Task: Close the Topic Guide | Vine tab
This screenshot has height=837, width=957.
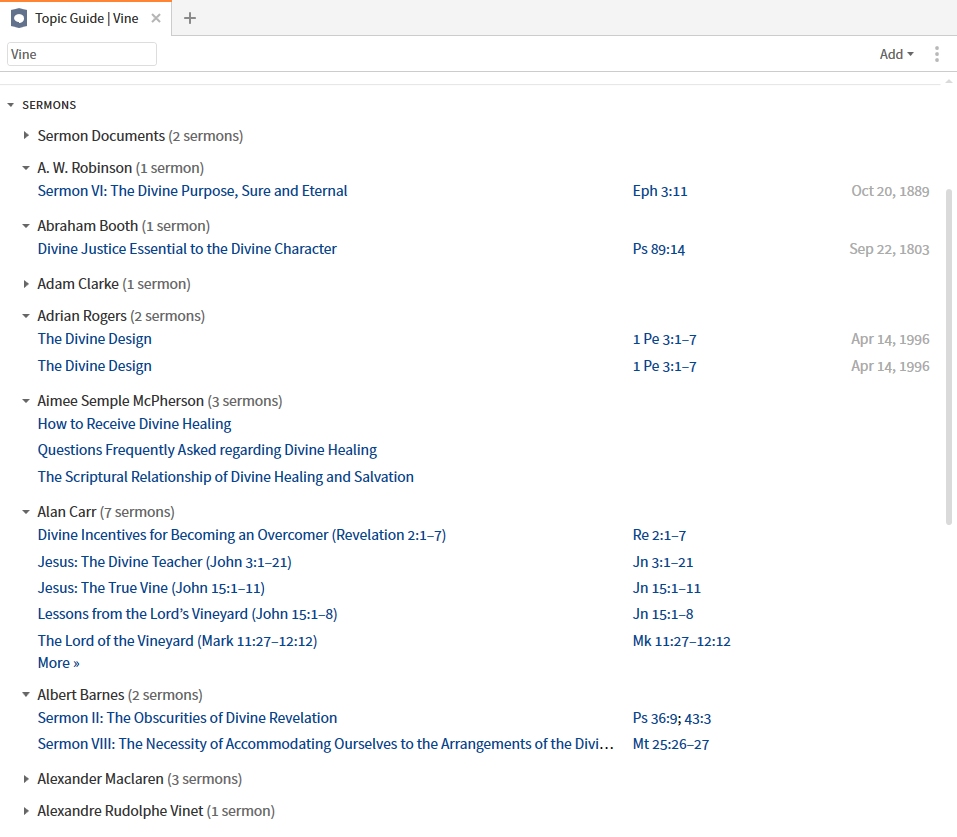Action: click(x=156, y=18)
